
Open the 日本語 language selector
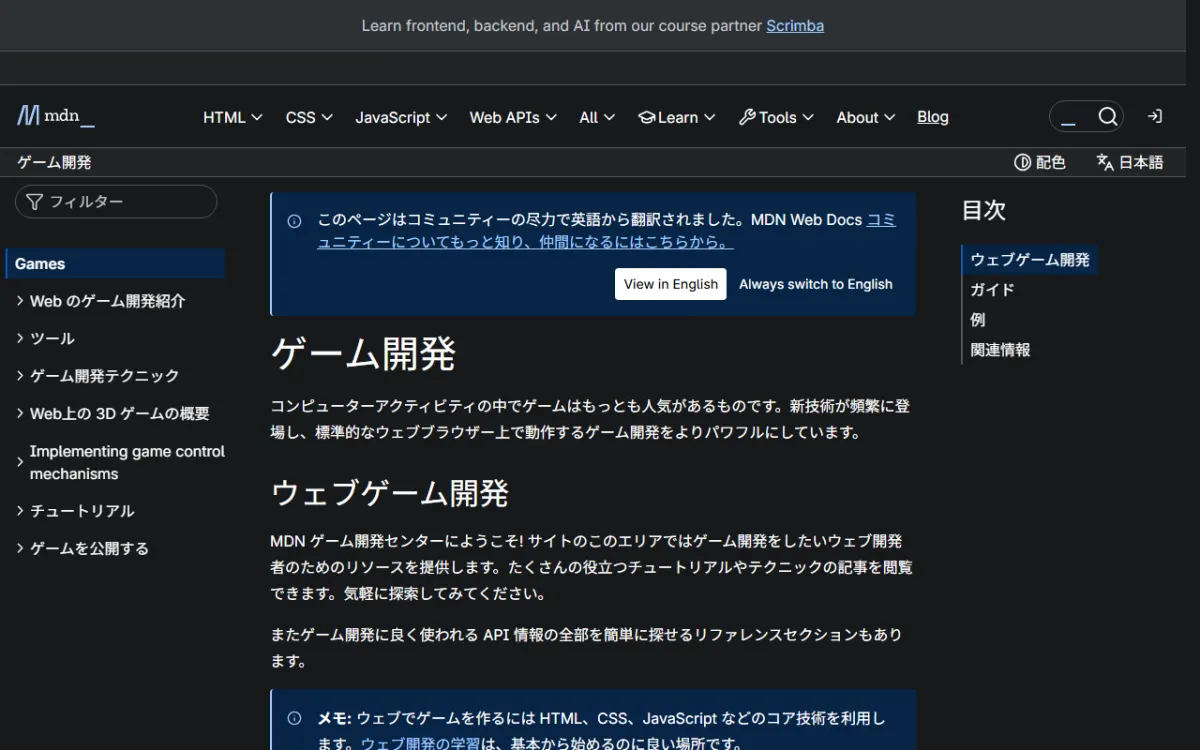click(1130, 162)
